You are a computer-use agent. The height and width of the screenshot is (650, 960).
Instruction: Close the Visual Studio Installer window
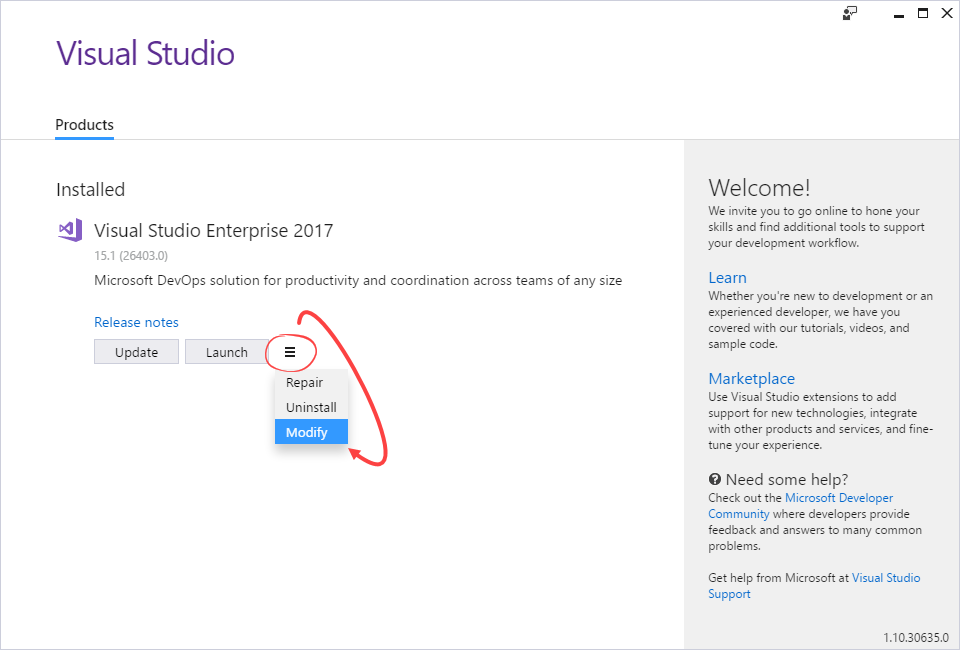[947, 13]
